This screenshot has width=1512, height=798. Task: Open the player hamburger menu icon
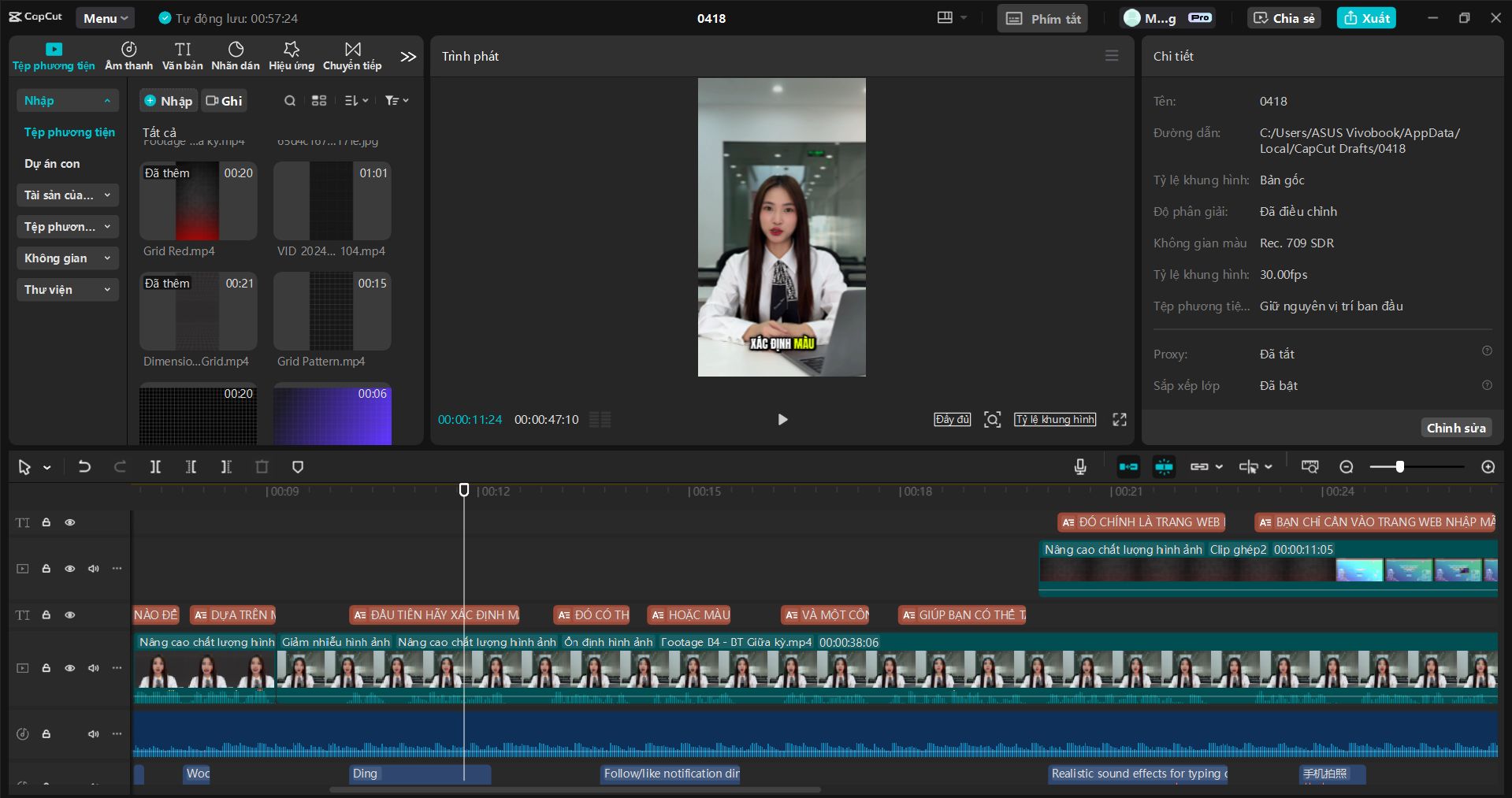(x=1112, y=56)
